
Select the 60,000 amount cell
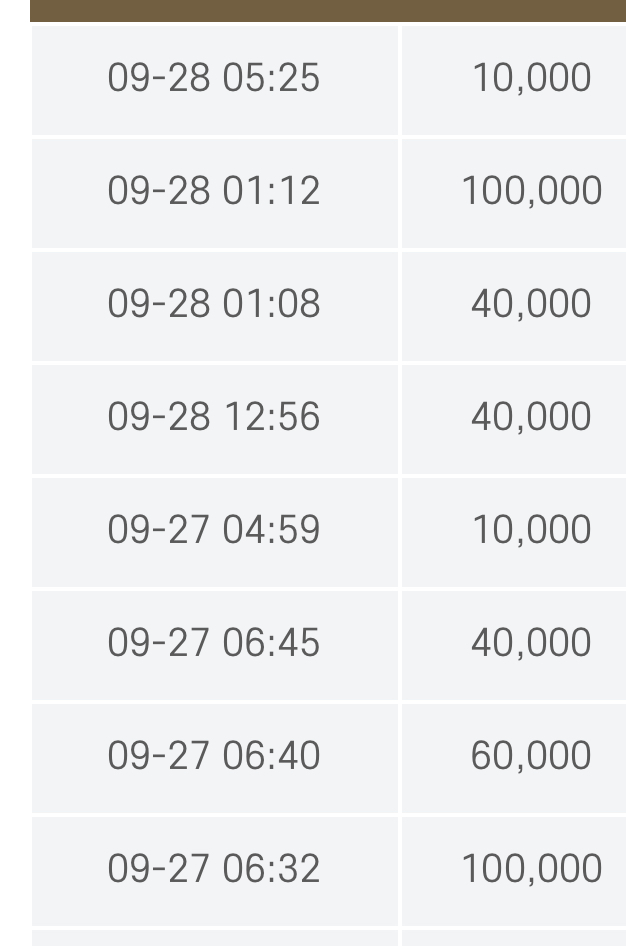pos(530,757)
